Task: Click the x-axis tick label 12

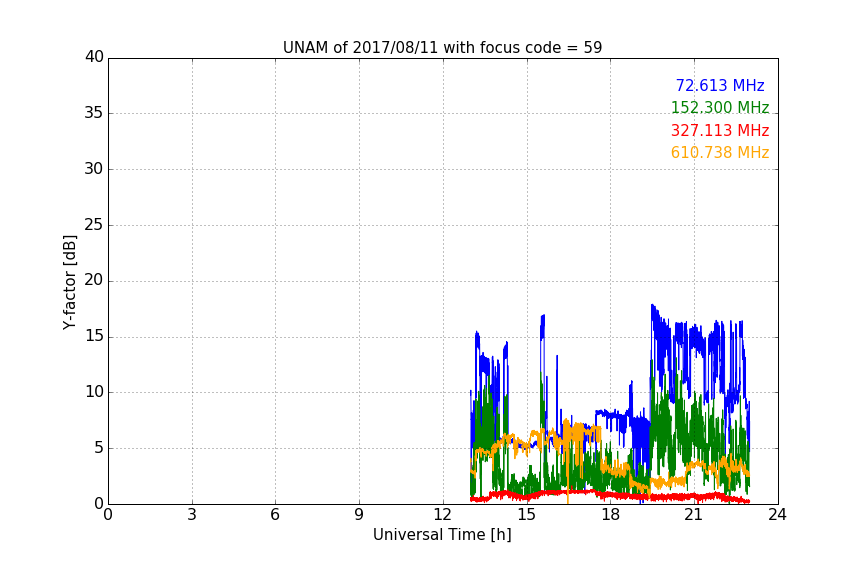Action: pyautogui.click(x=442, y=515)
